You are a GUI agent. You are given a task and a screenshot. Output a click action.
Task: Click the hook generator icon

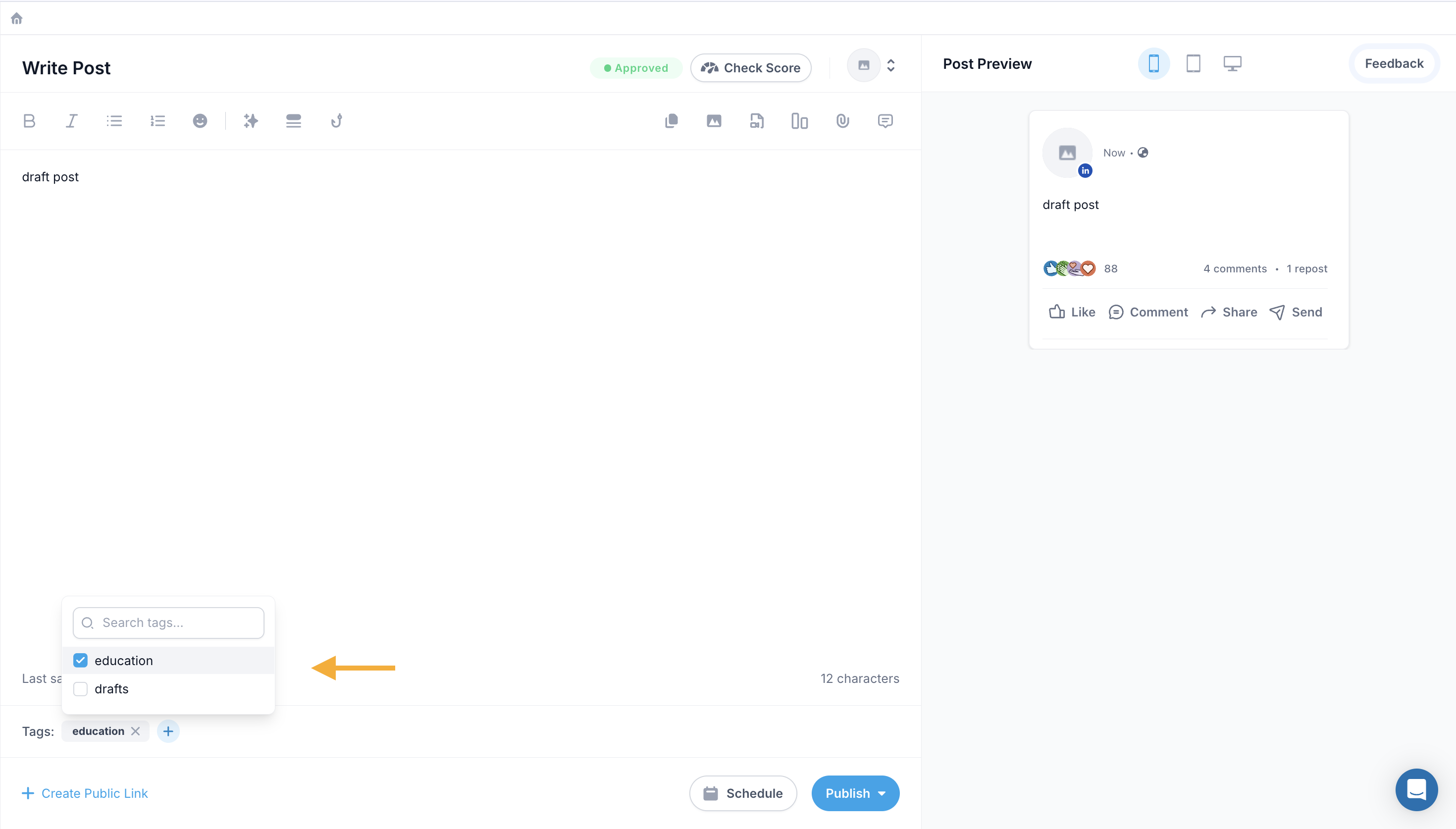[x=336, y=121]
